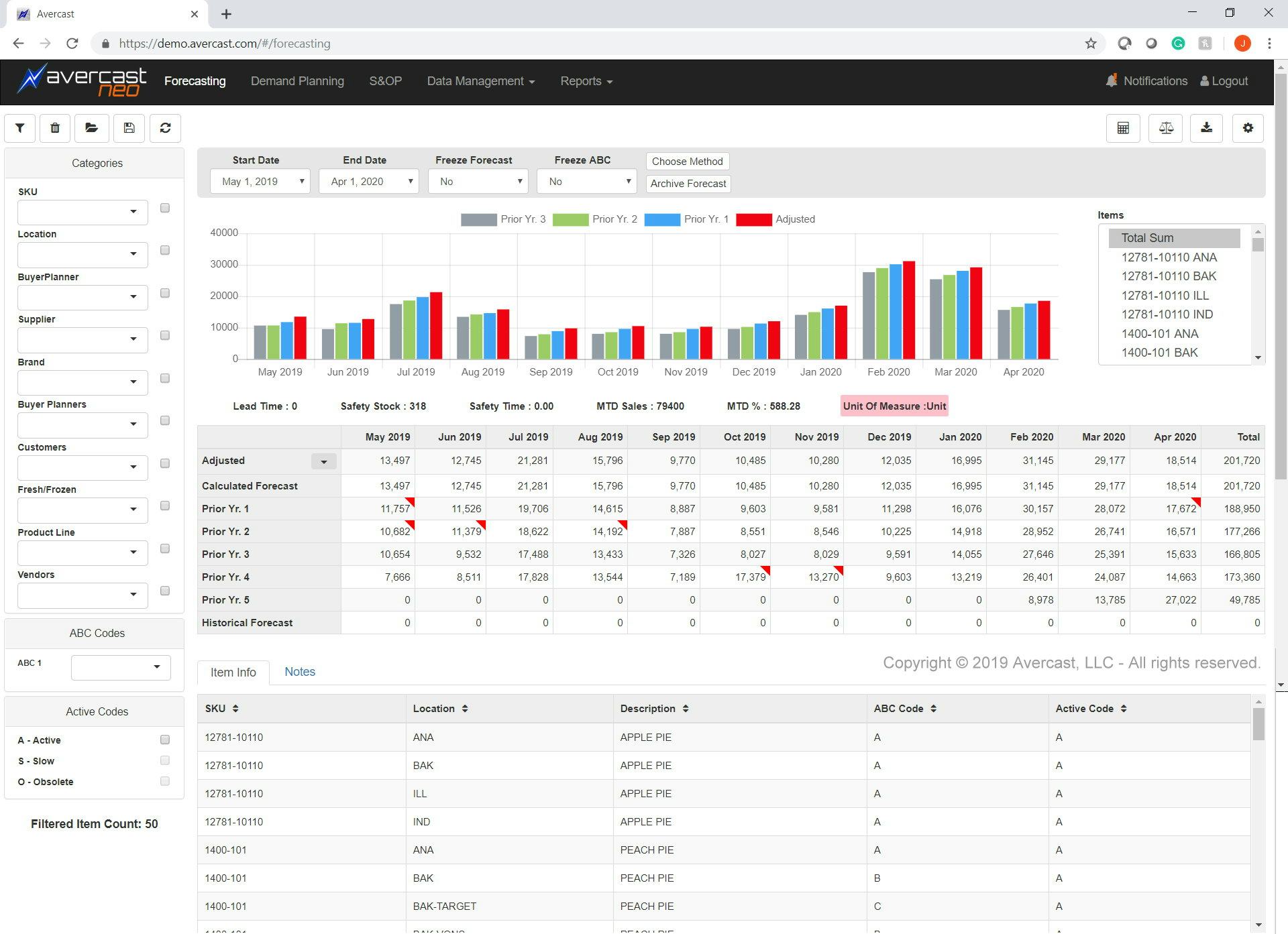The image size is (1288, 934).
Task: Open the Data Management menu
Action: [480, 81]
